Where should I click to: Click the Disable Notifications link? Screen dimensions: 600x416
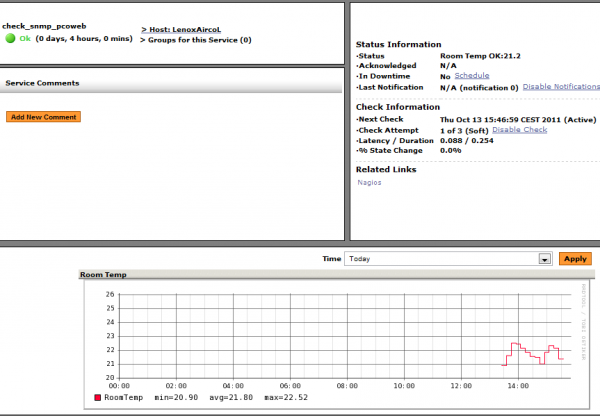560,87
